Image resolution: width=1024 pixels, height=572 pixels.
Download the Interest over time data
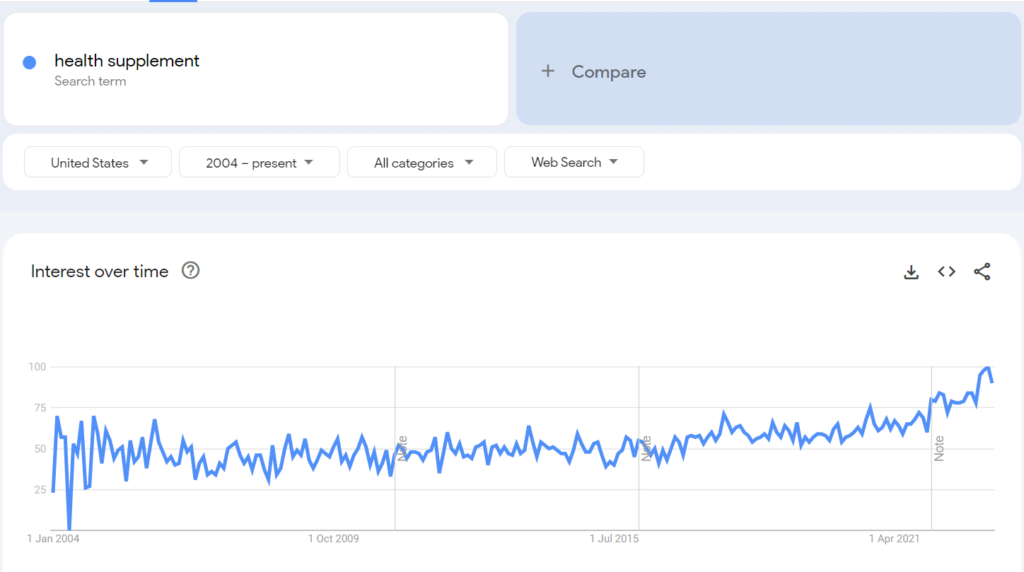coord(911,272)
